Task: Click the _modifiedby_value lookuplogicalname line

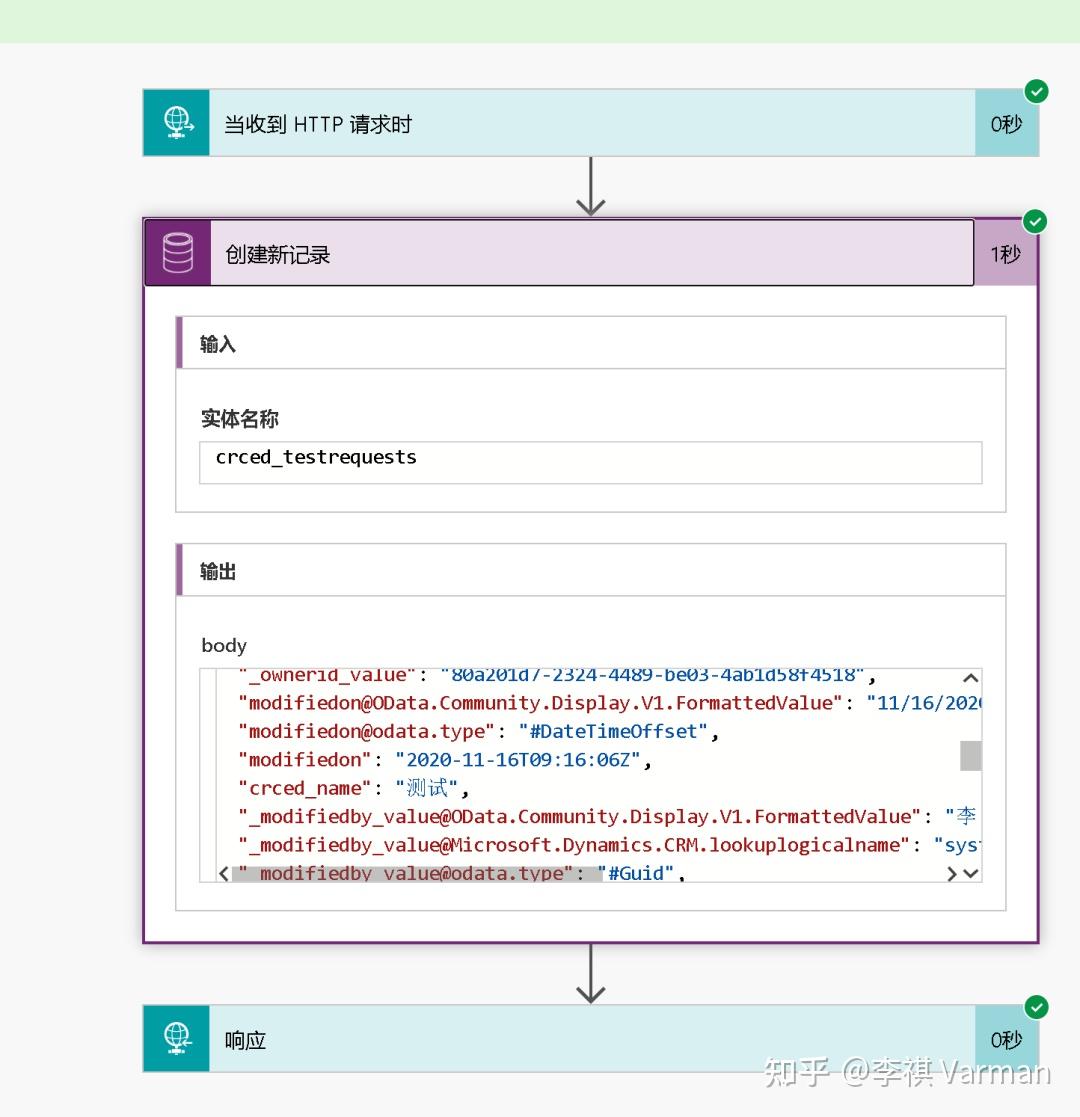Action: click(x=609, y=846)
